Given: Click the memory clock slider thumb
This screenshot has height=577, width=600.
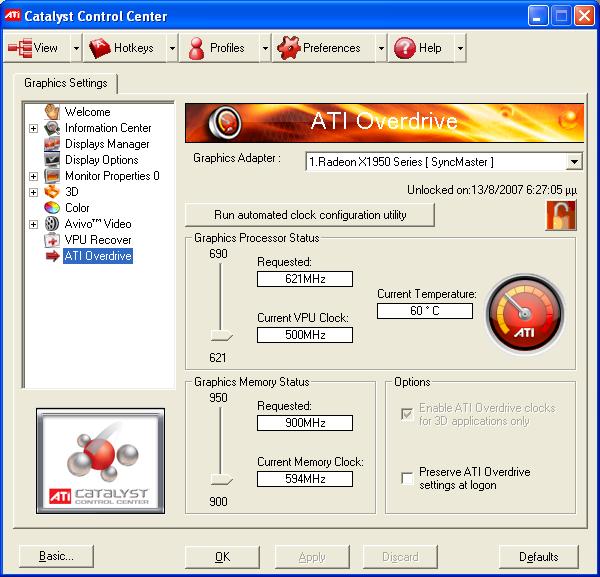Looking at the screenshot, I should [221, 479].
